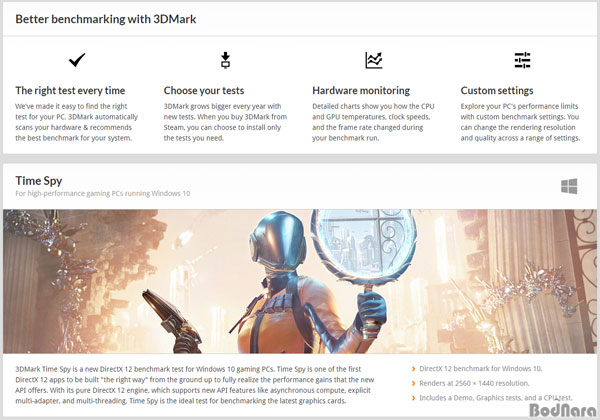
Task: Click the orange arrow beside DirectX 12 benchmark bullet
Action: [413, 369]
